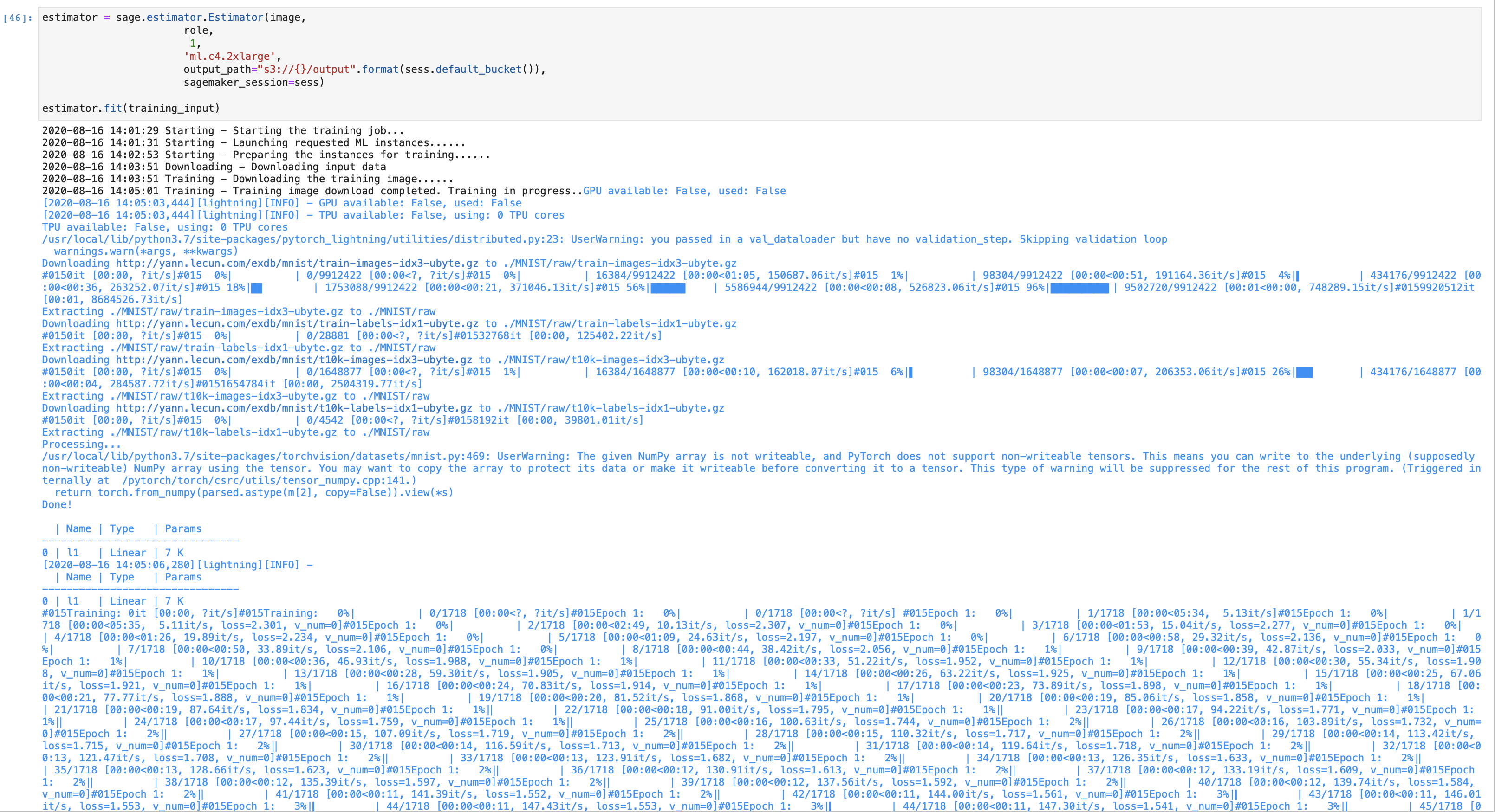Click the l1 Linear 7K params row
Image resolution: width=1495 pixels, height=812 pixels.
pos(113,552)
